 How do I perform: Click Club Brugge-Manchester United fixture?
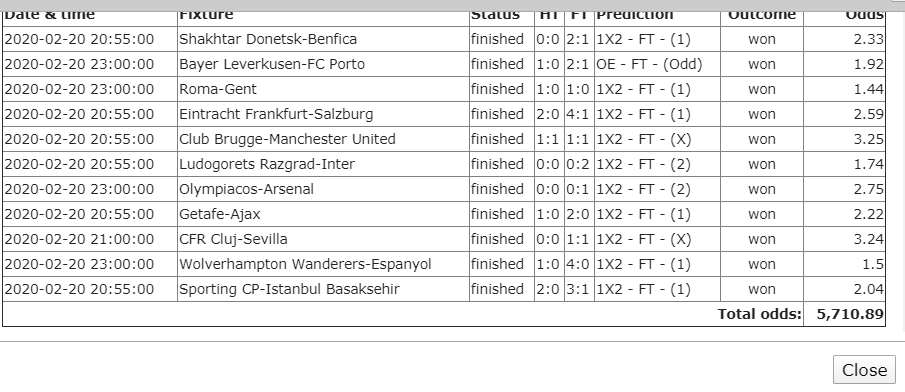323,139
